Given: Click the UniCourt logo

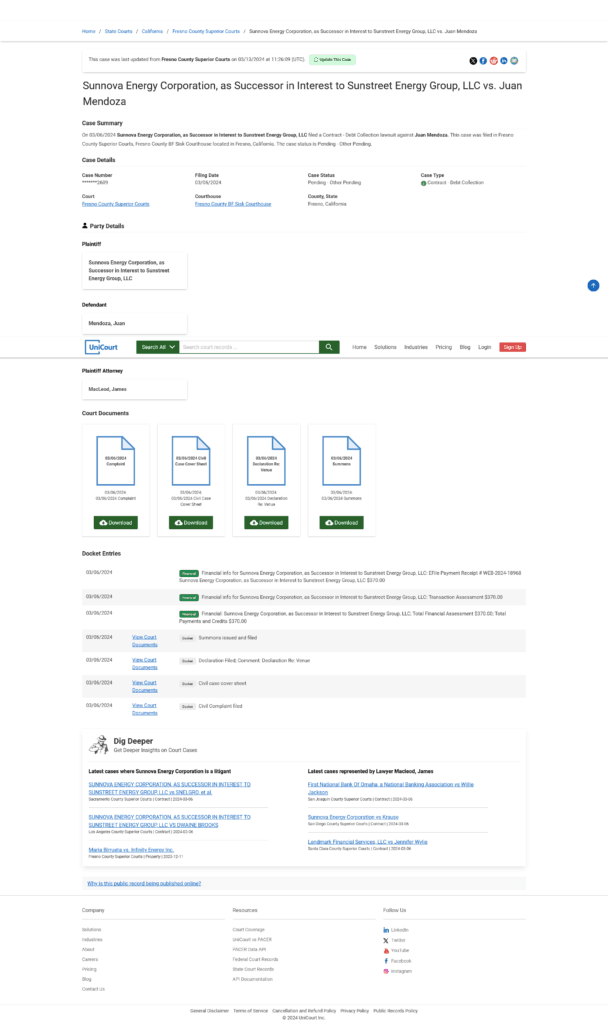Looking at the screenshot, I should 102,347.
